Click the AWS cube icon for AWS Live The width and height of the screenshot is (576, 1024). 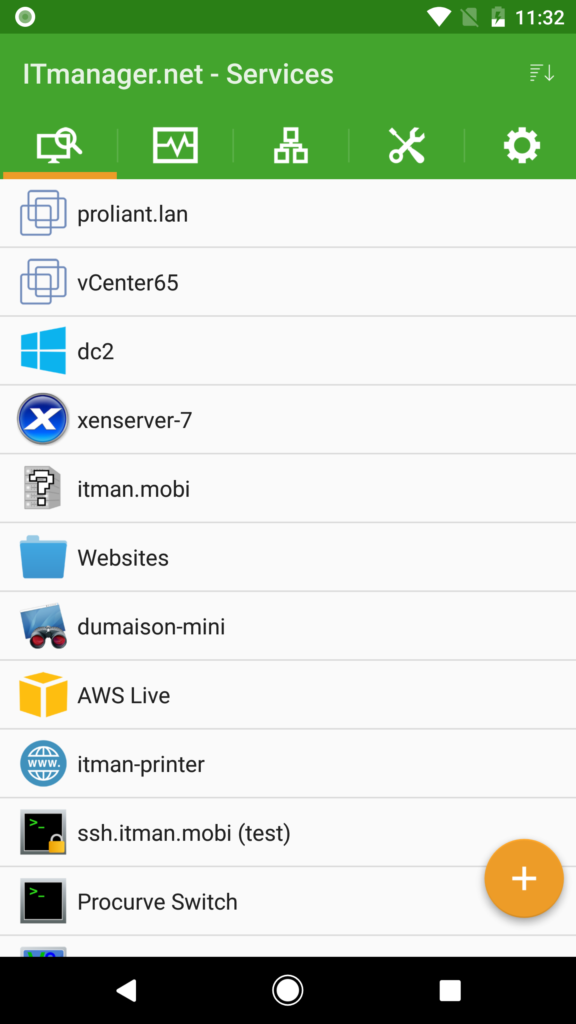click(42, 694)
